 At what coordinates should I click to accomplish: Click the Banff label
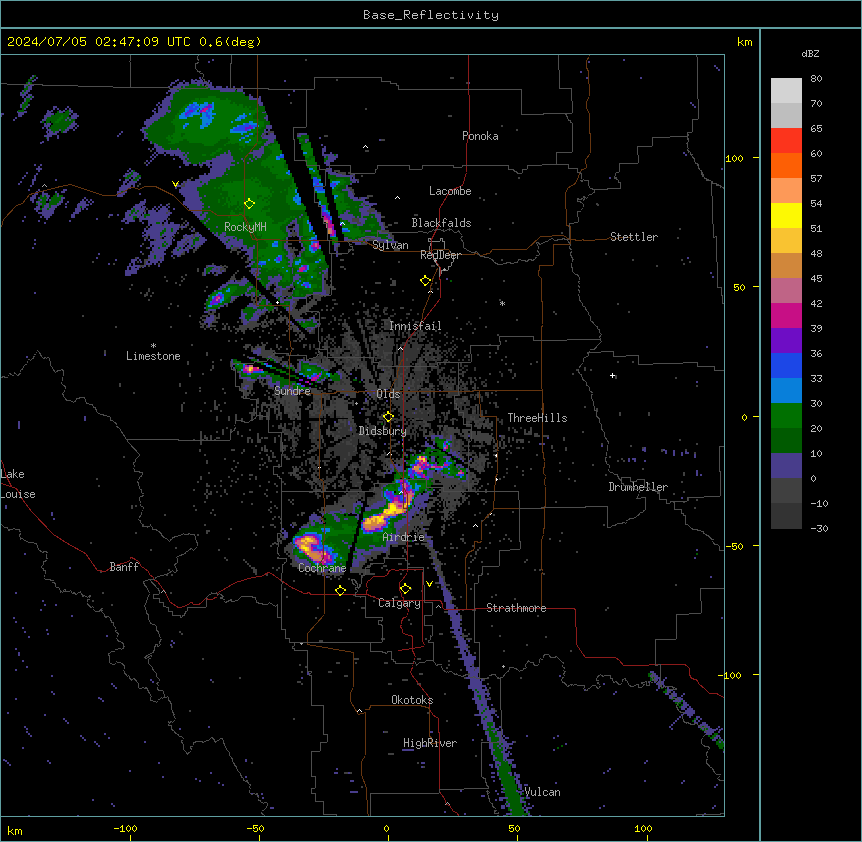(124, 567)
